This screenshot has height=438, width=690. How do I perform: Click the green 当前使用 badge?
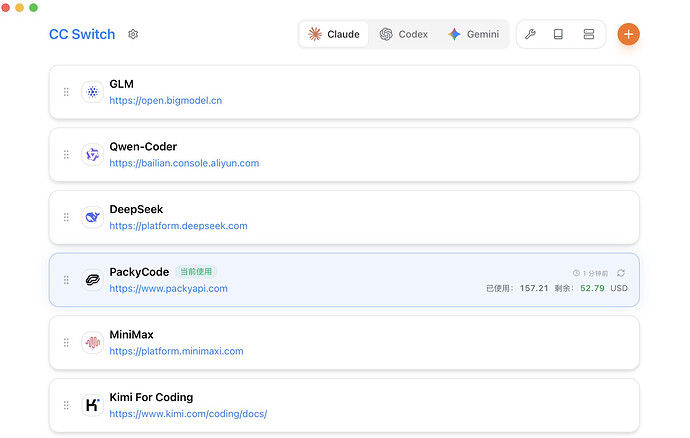(196, 272)
